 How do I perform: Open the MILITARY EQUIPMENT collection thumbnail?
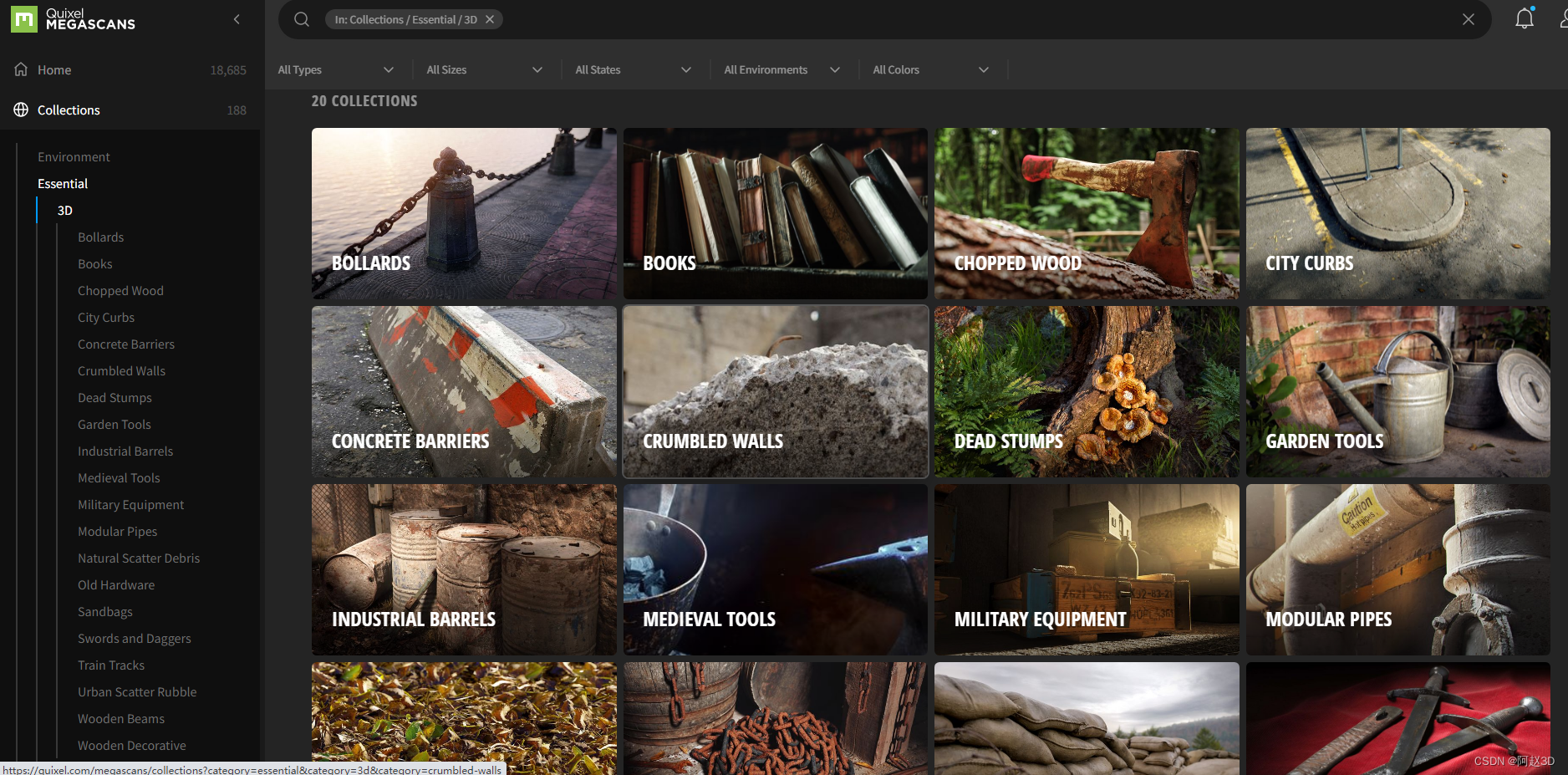(1087, 569)
